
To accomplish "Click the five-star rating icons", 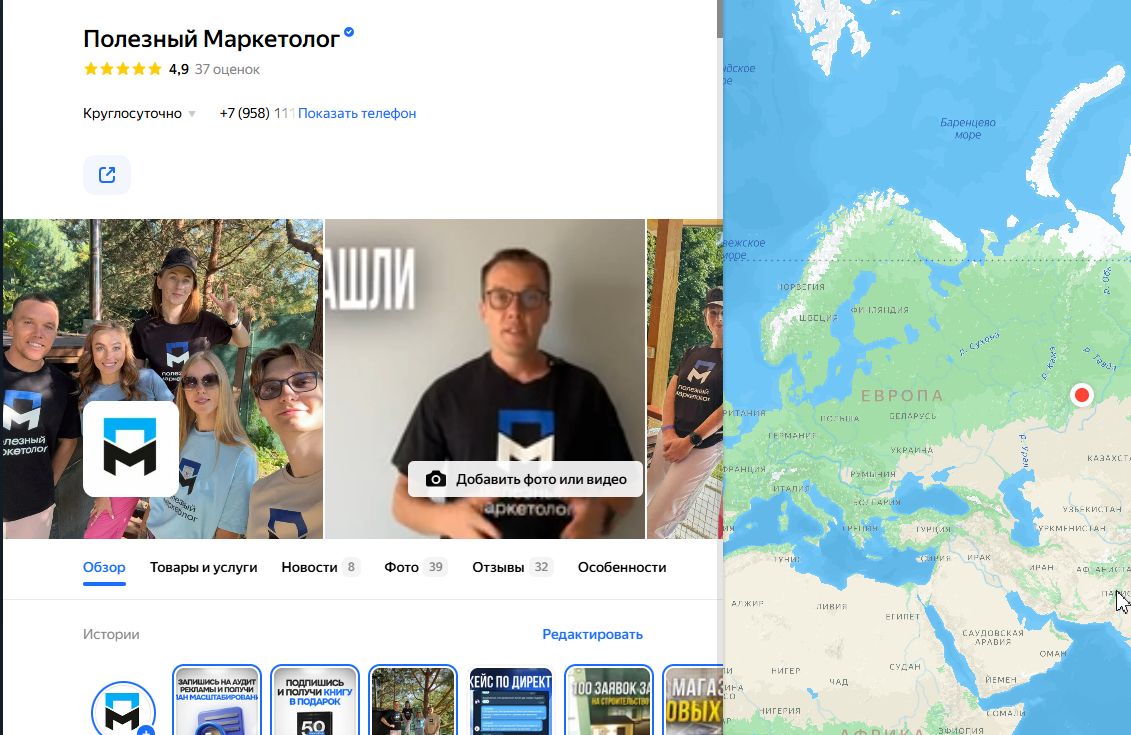I will tap(122, 69).
